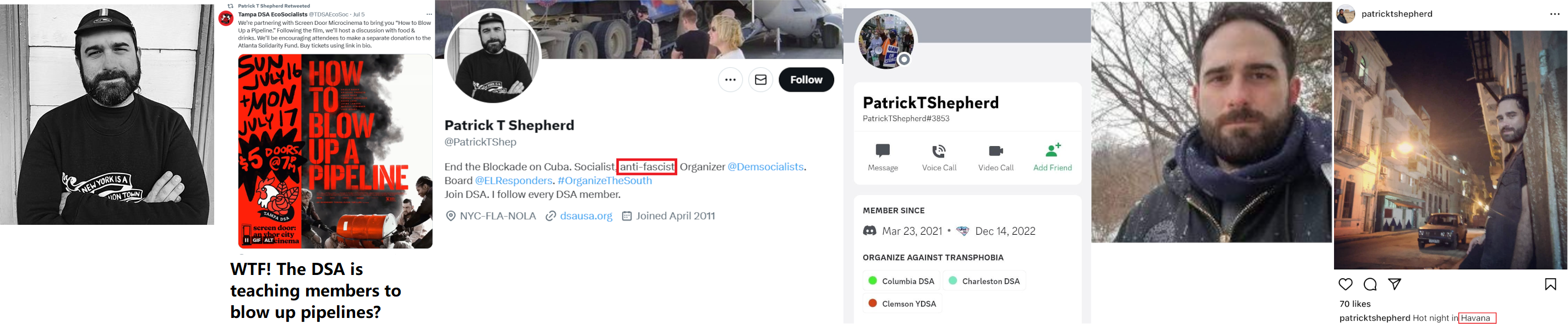Image resolution: width=1568 pixels, height=324 pixels.
Task: Click the heart like icon on Instagram post
Action: 1345,284
